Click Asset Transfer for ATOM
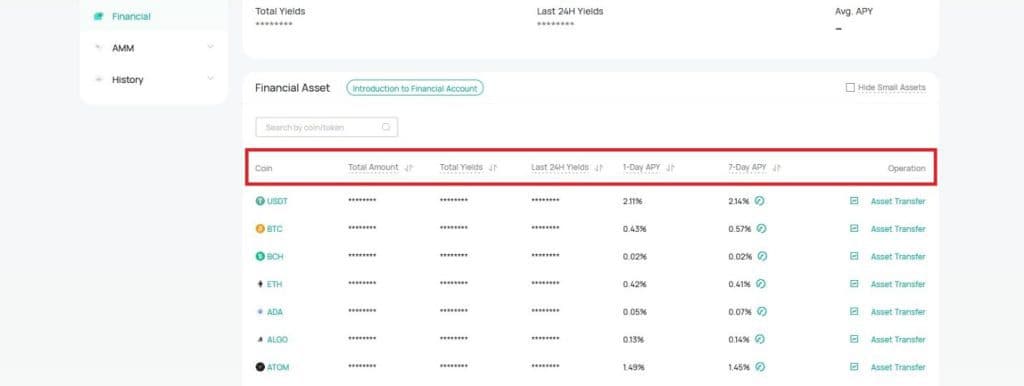 point(898,367)
